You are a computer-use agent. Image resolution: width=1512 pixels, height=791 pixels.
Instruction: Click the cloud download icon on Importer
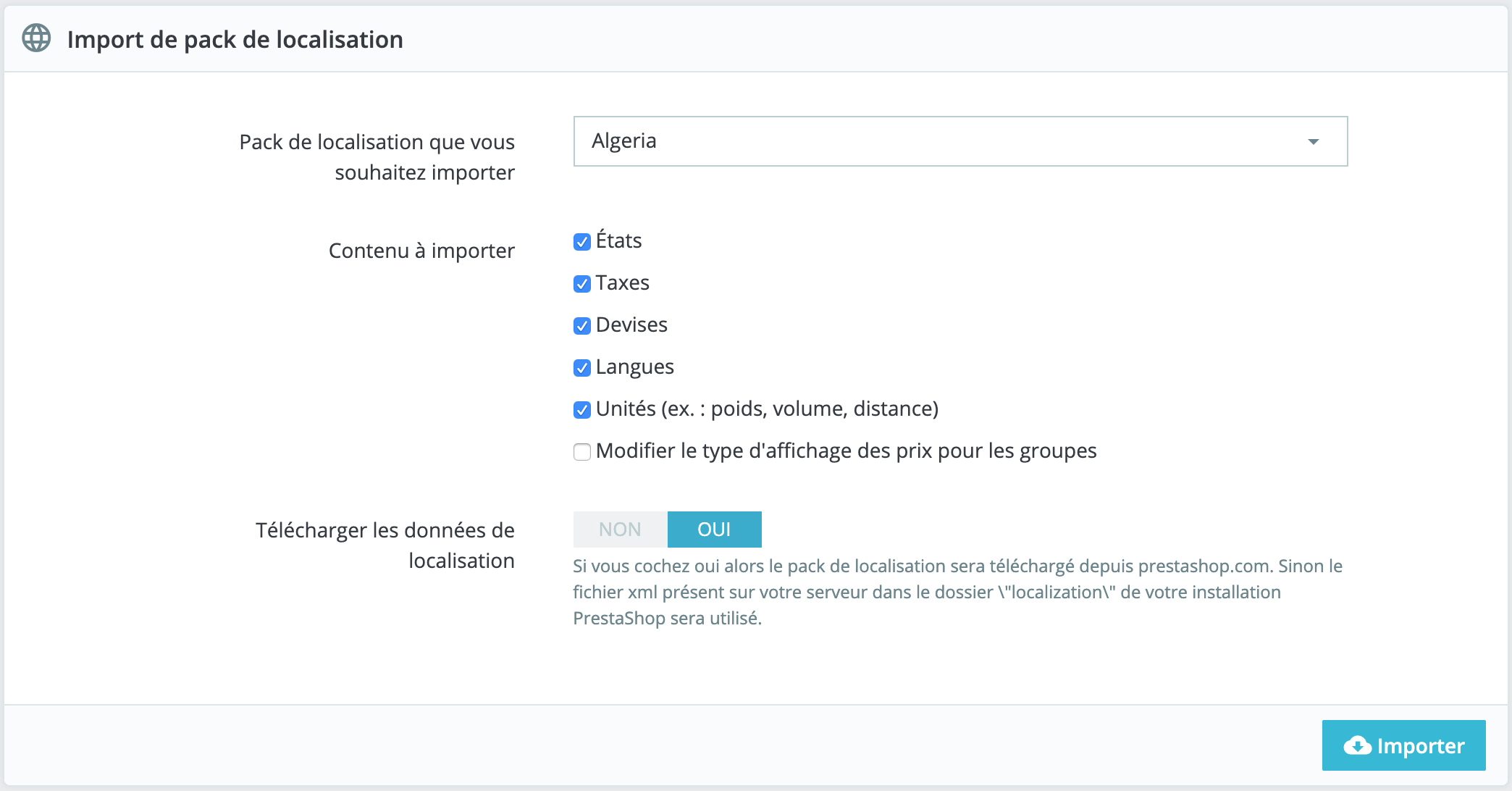1357,745
